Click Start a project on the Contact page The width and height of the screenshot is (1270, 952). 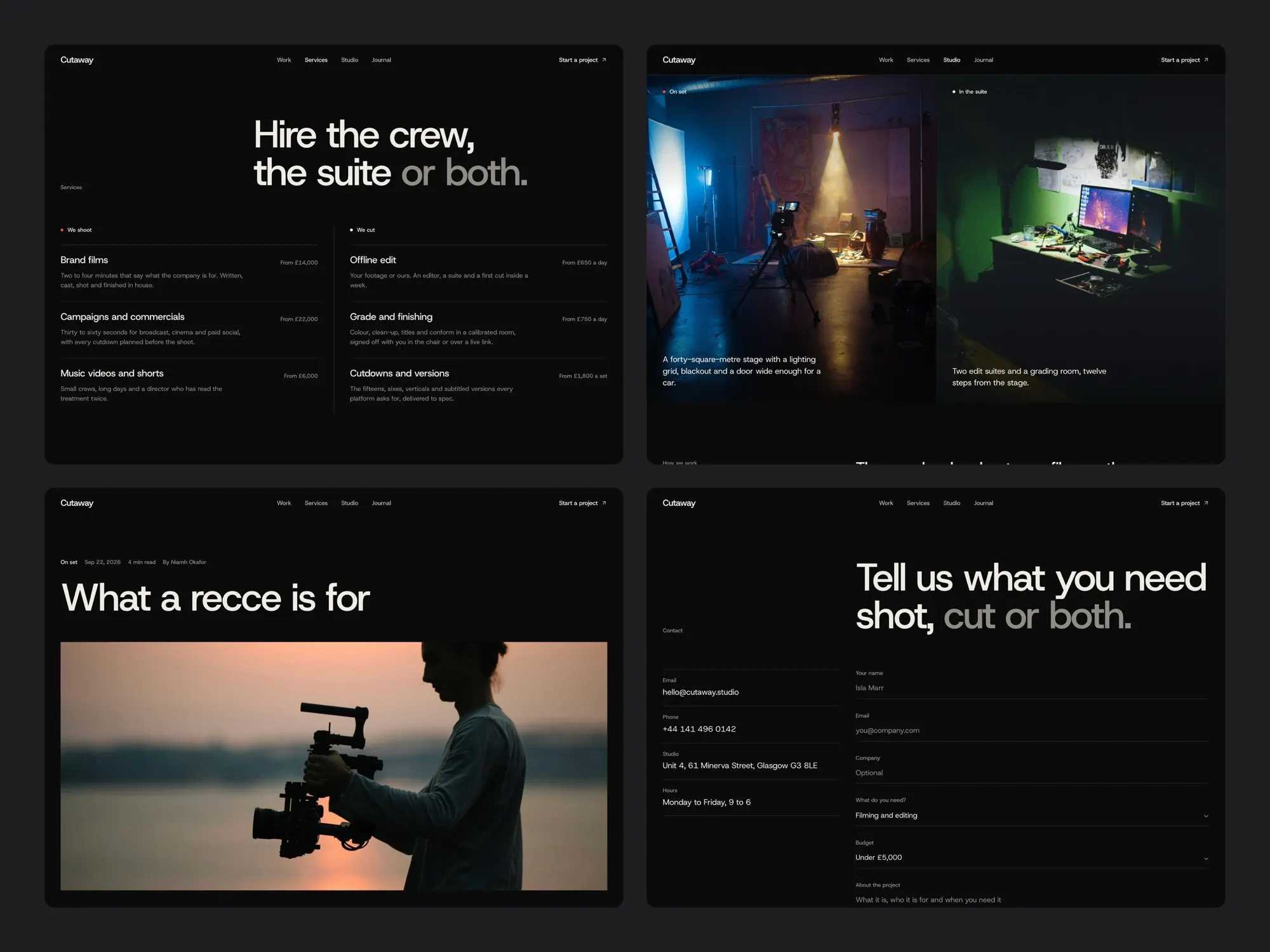point(1184,503)
